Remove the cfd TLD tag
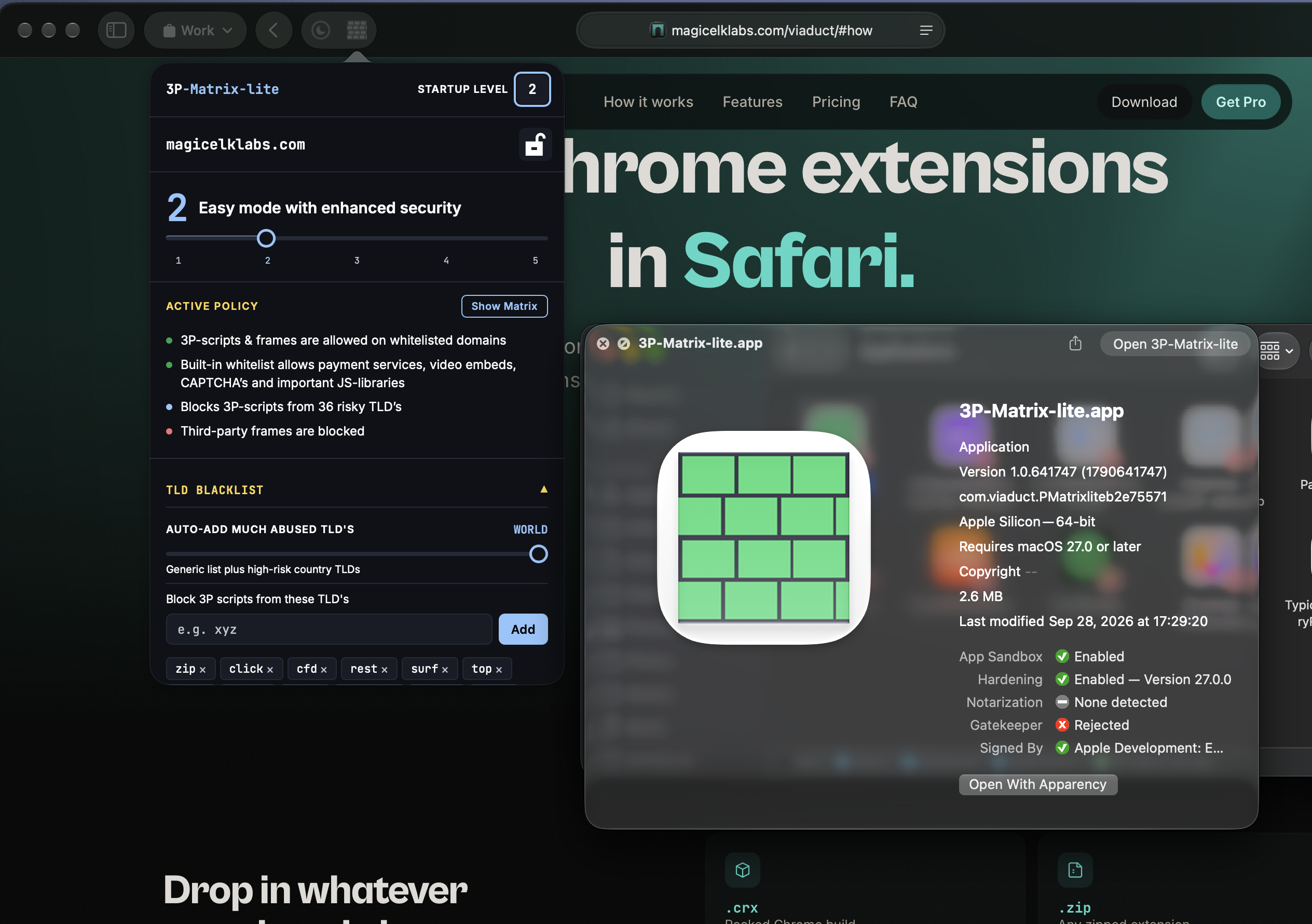The height and width of the screenshot is (924, 1312). click(x=323, y=670)
